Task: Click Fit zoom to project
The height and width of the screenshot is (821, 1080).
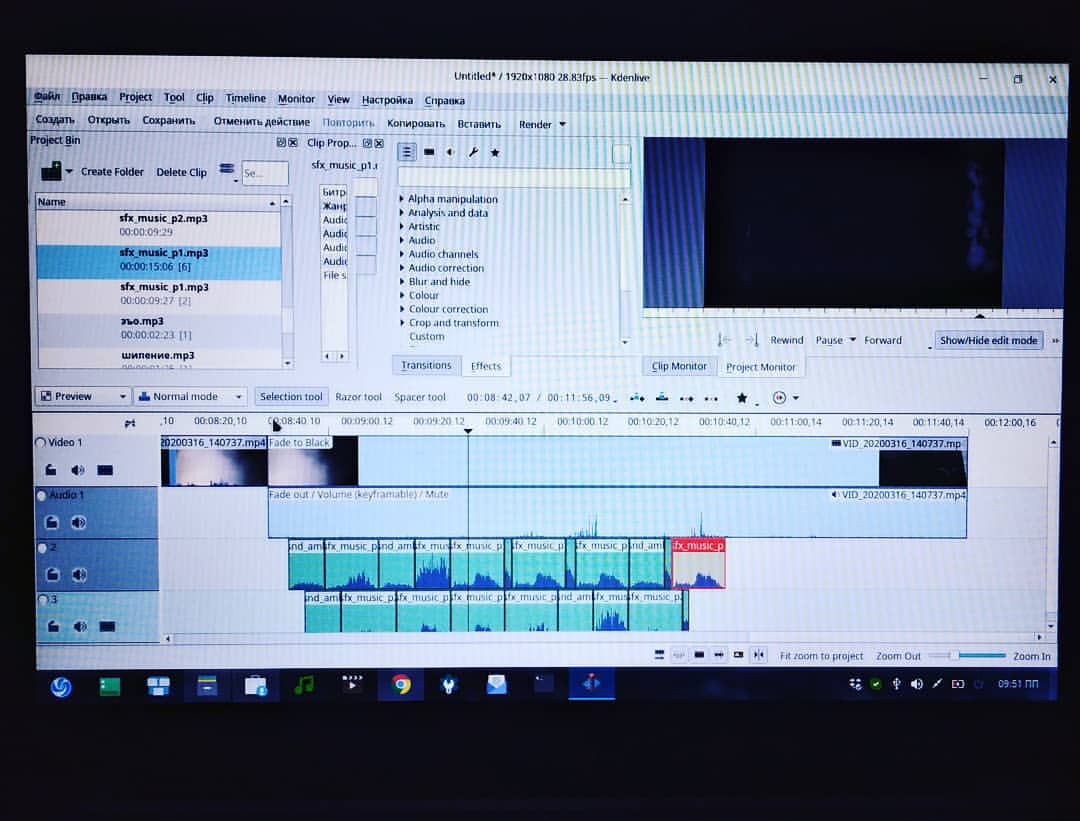Action: point(821,656)
